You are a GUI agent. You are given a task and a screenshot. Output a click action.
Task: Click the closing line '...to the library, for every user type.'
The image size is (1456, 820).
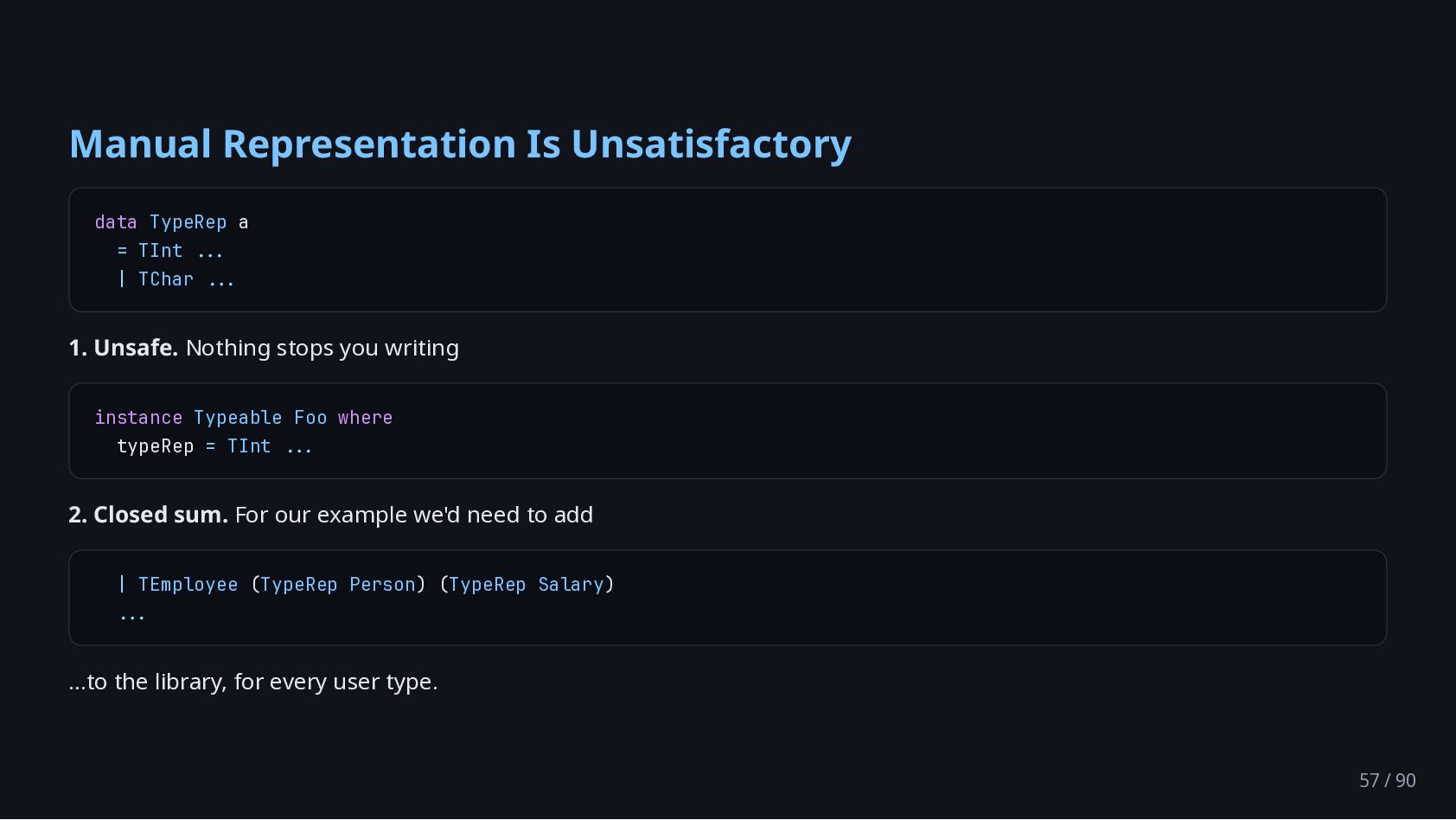point(253,682)
